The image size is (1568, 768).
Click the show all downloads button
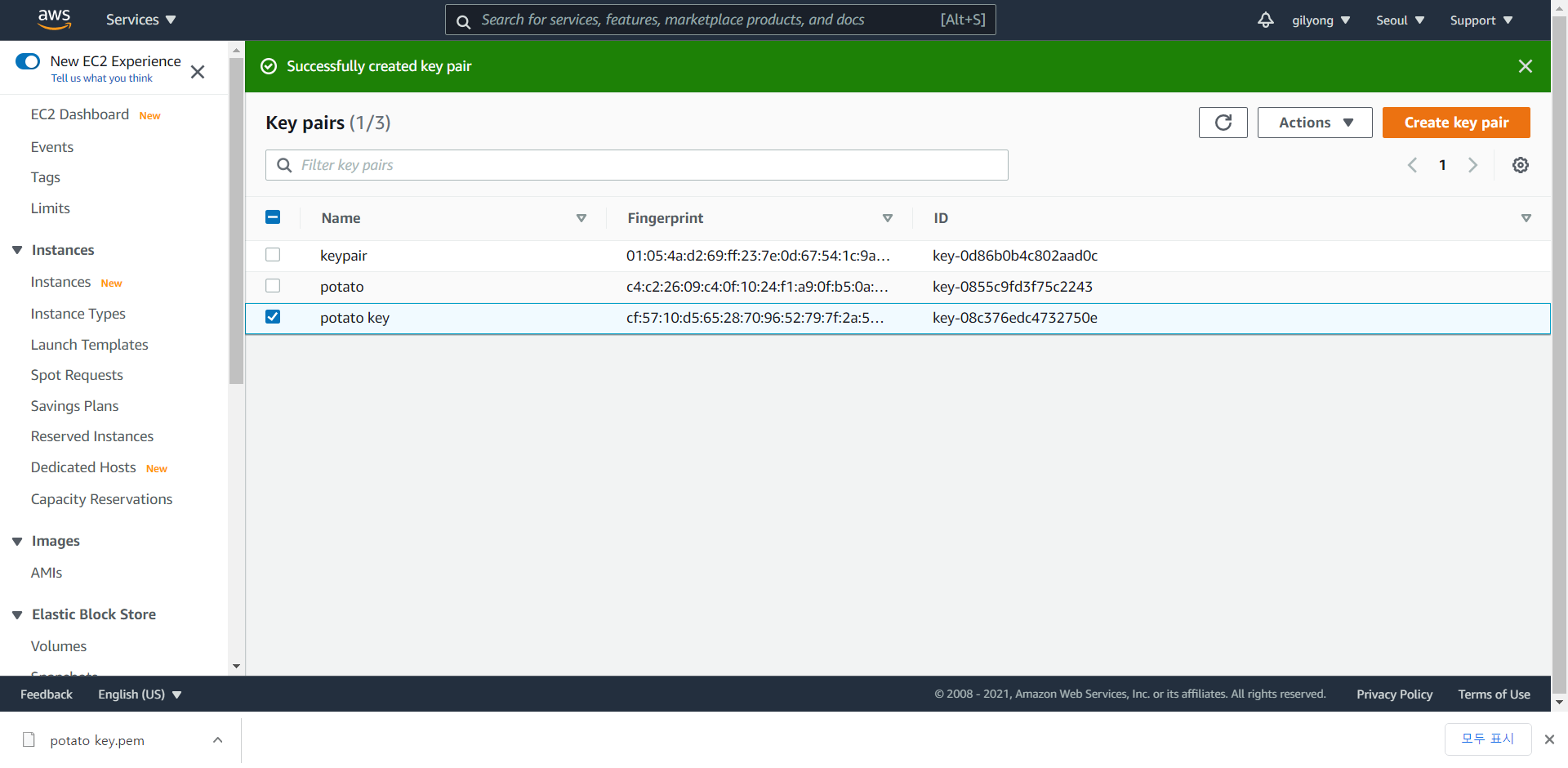[1488, 739]
